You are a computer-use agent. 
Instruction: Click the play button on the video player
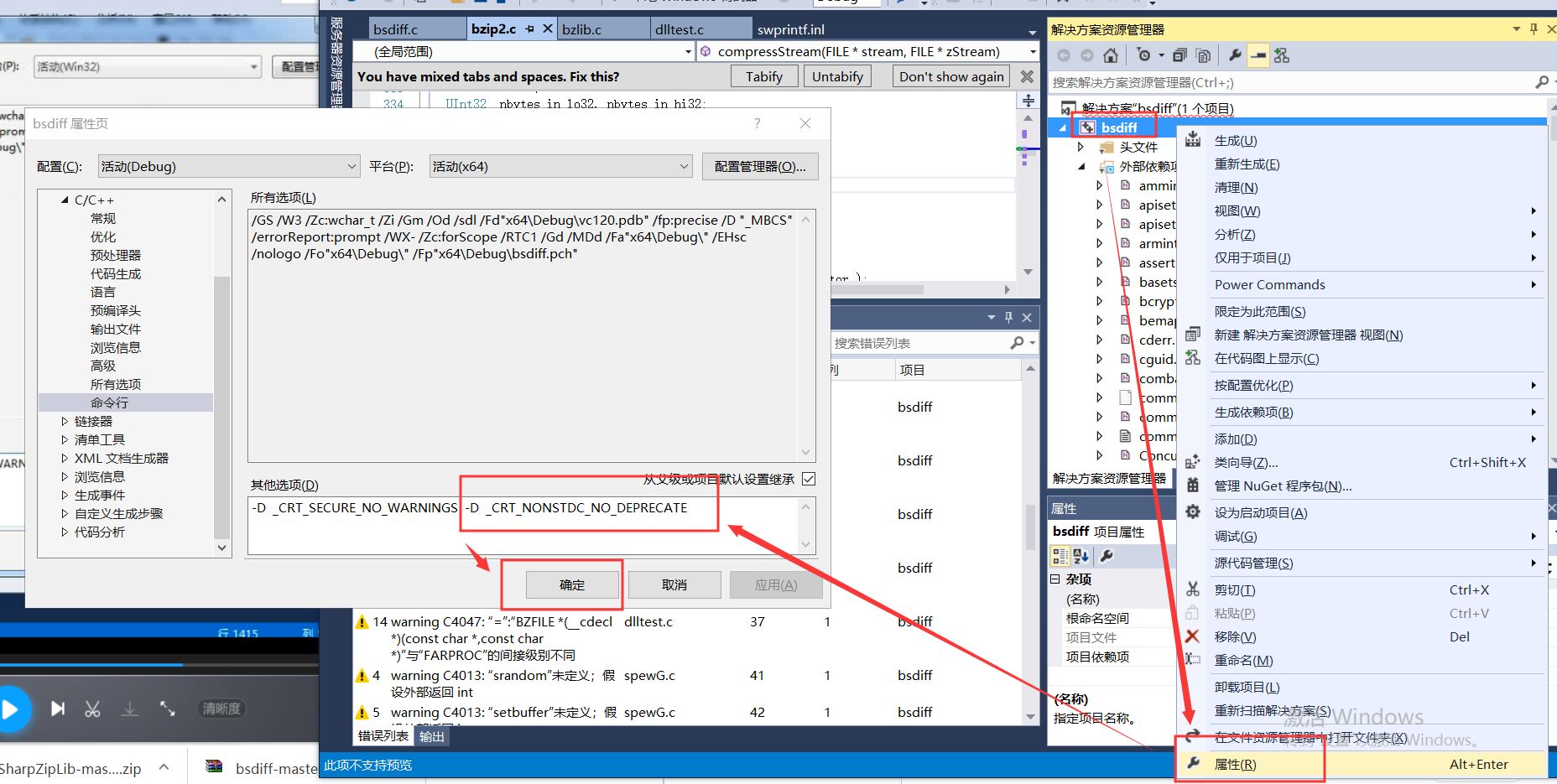click(x=12, y=709)
